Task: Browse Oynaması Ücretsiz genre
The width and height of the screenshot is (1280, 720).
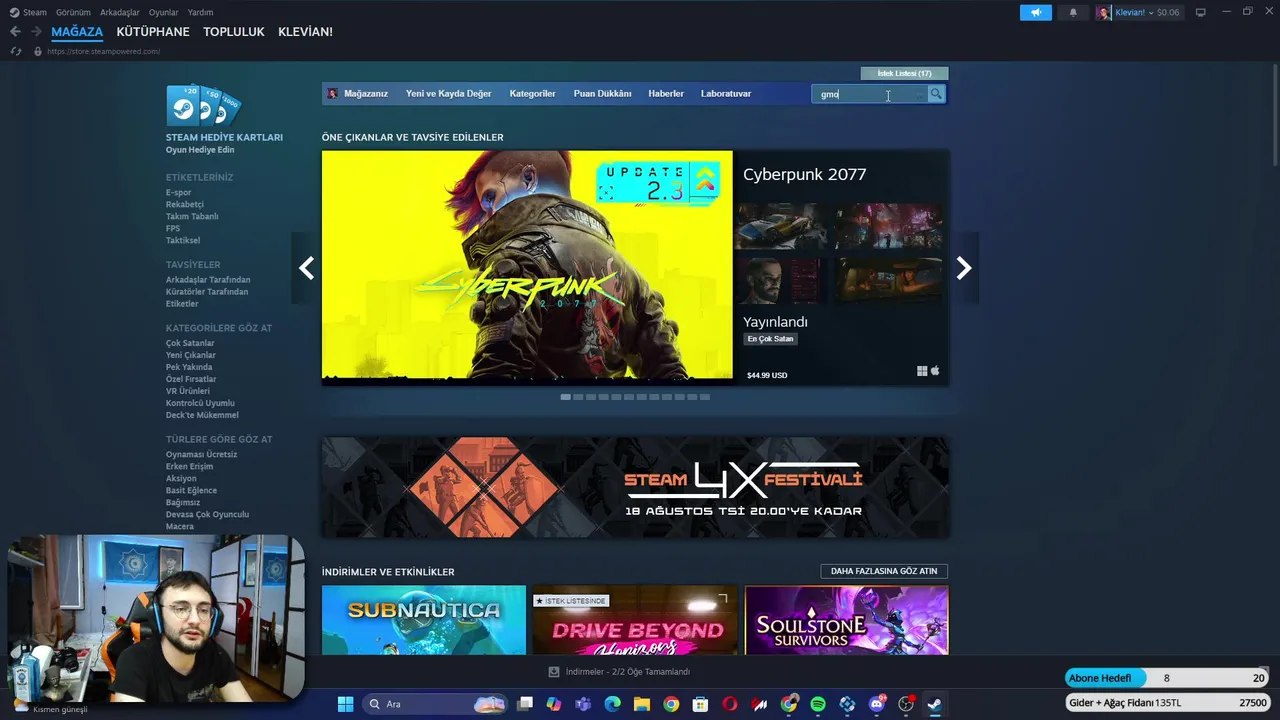Action: tap(201, 454)
